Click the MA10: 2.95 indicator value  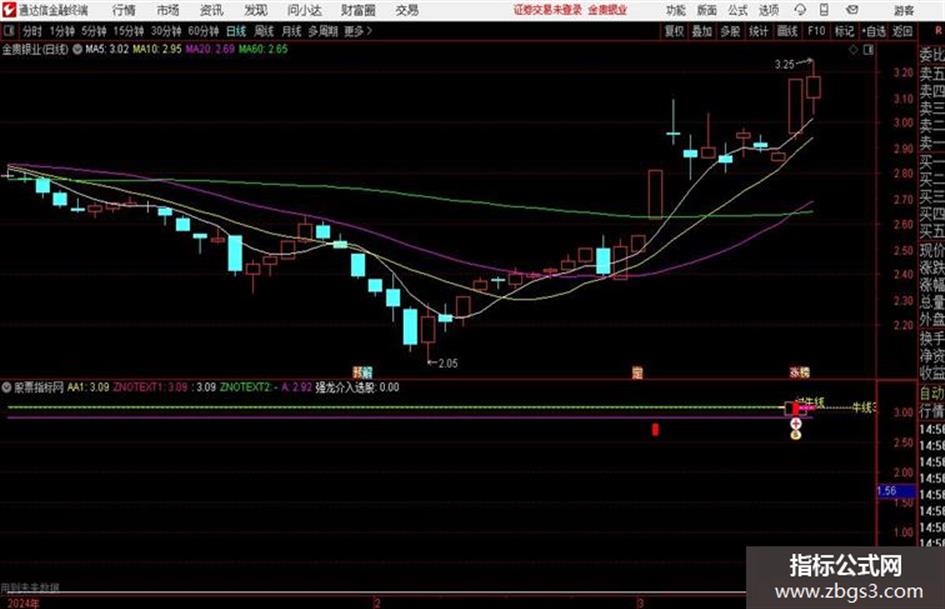coord(157,49)
